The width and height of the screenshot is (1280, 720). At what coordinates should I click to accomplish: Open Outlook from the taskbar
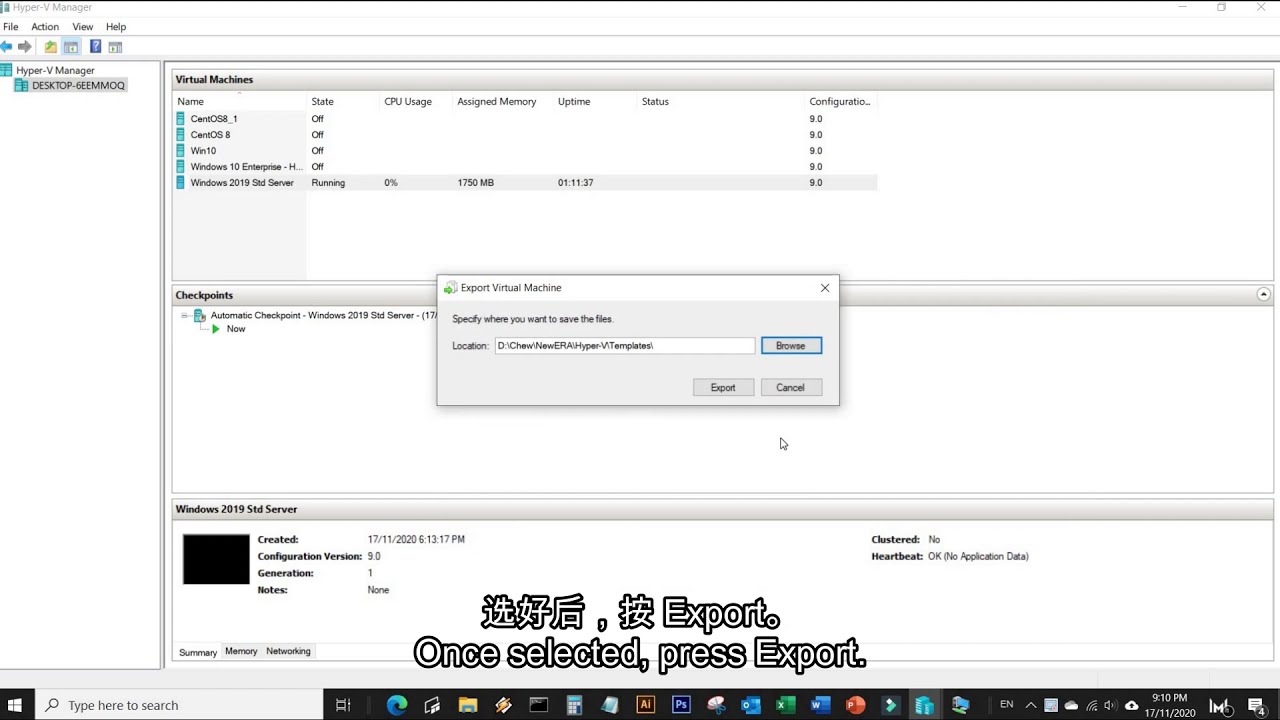tap(751, 705)
